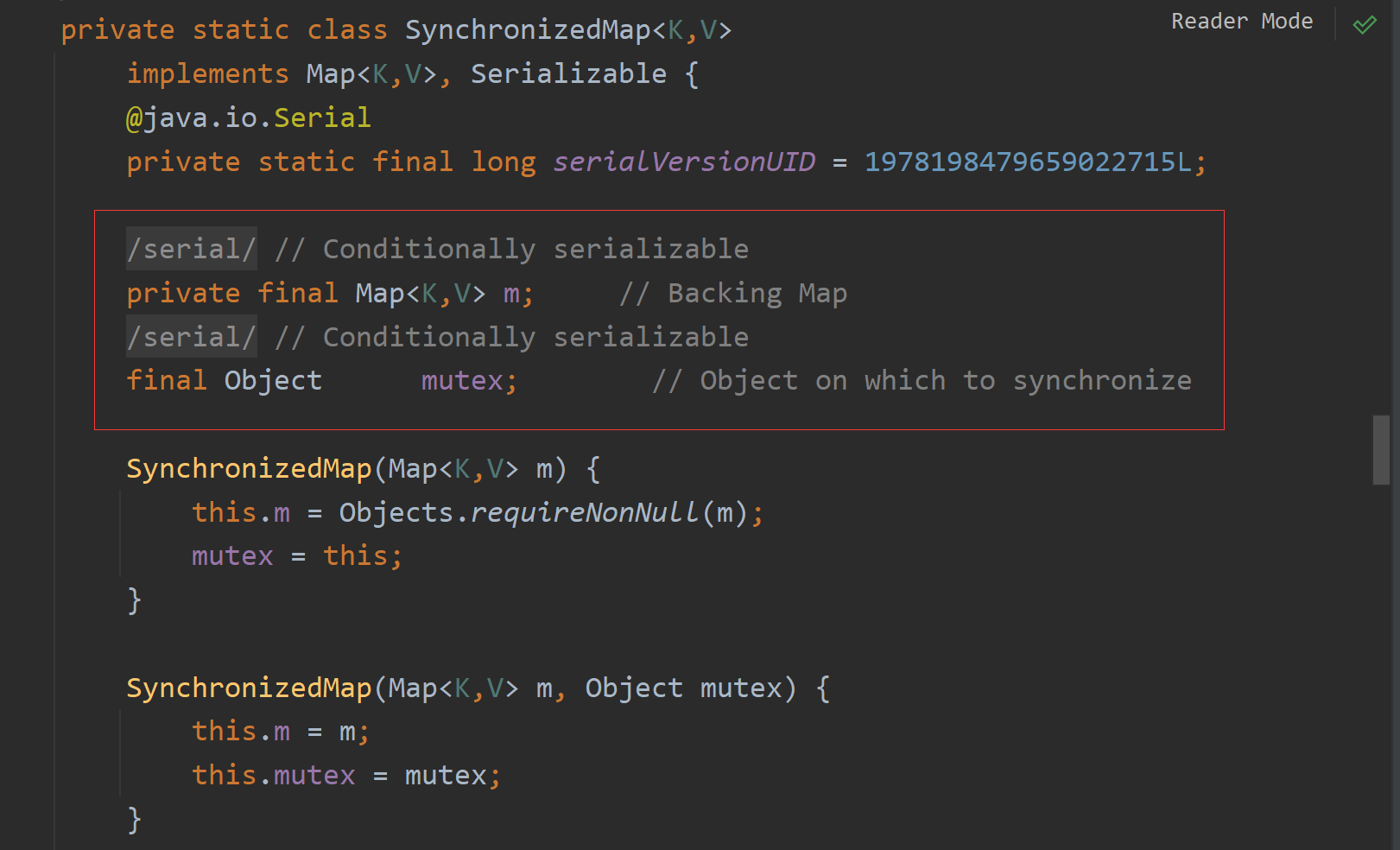1400x850 pixels.
Task: Click the @java.io.Serial annotation
Action: [249, 117]
